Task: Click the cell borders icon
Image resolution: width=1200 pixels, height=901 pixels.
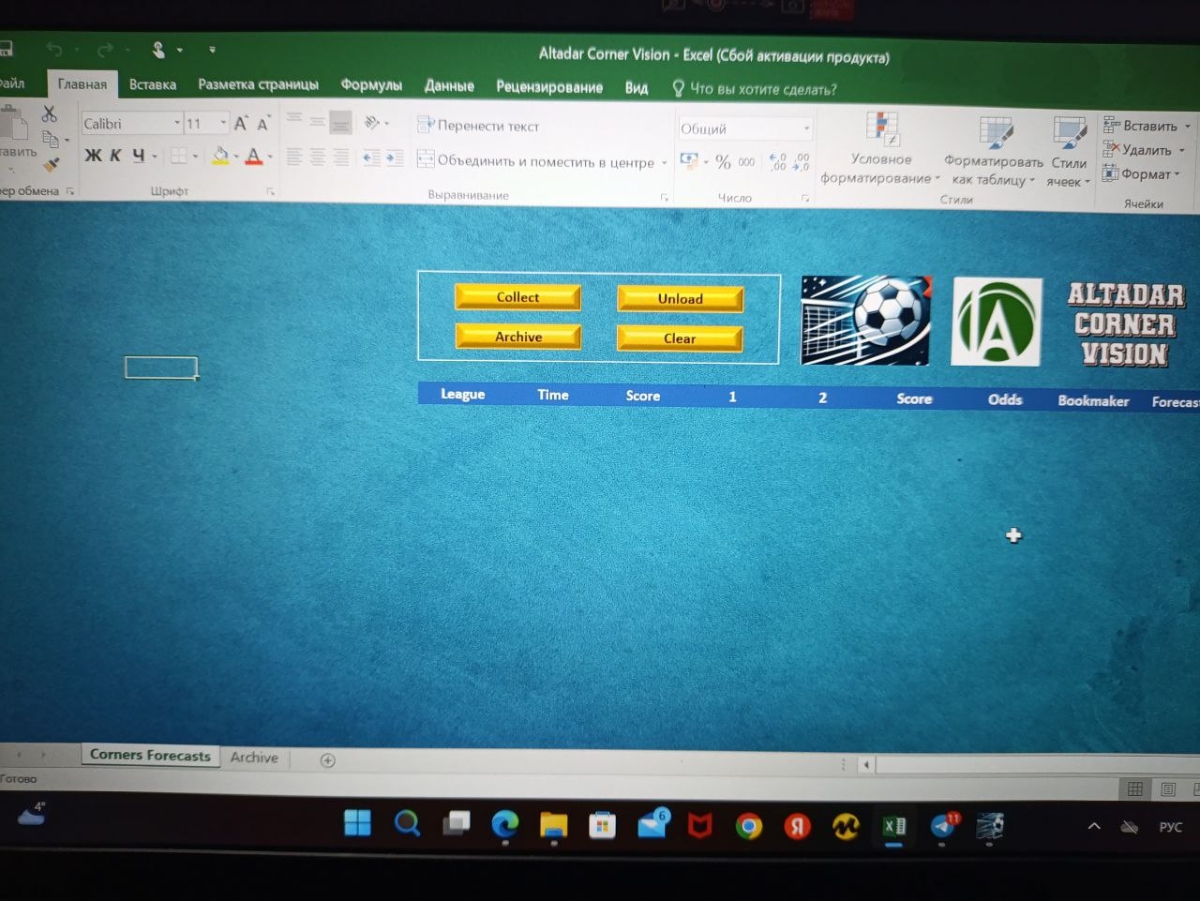Action: pos(177,156)
